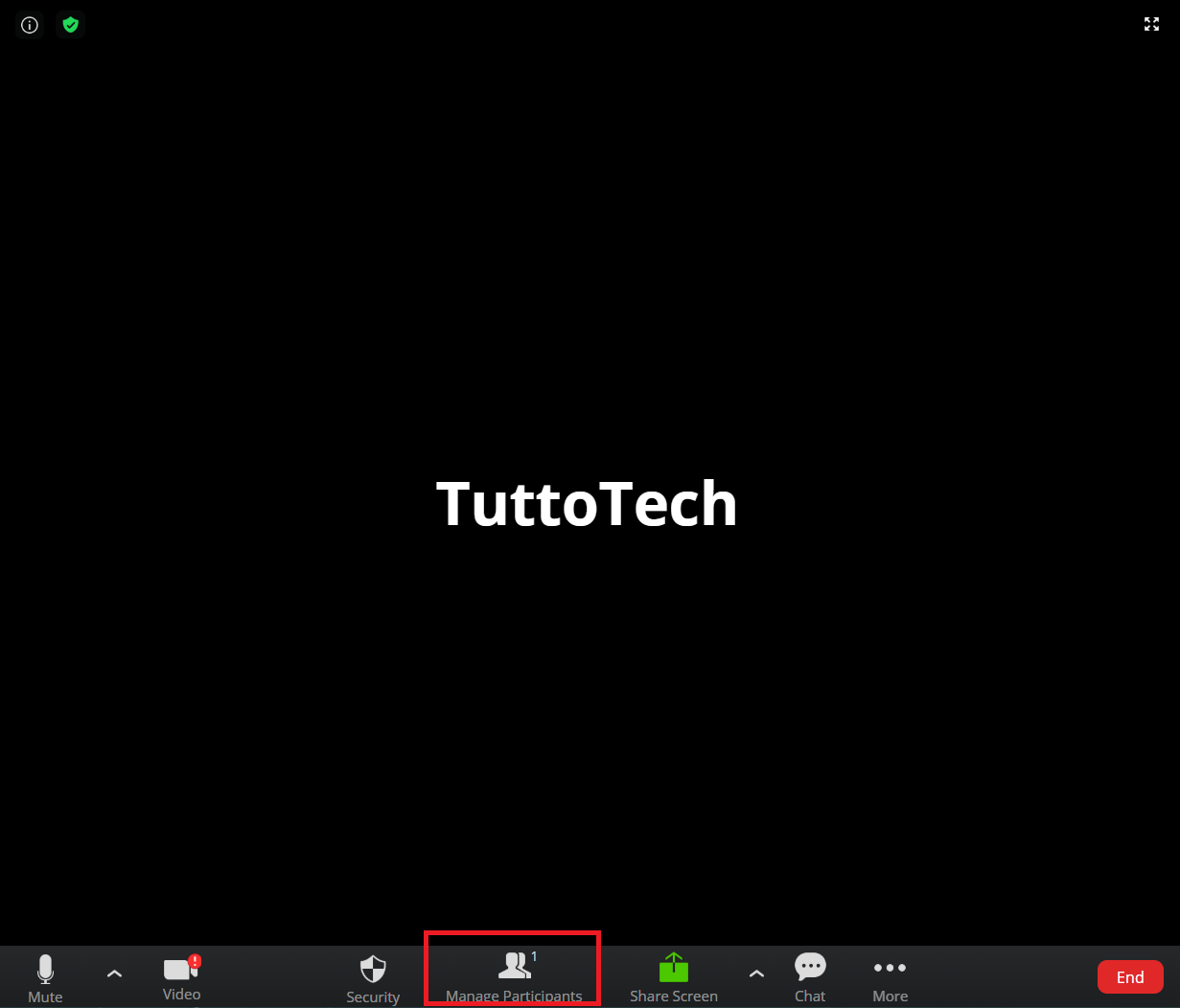Image resolution: width=1180 pixels, height=1008 pixels.
Task: Select the Security text label in toolbar
Action: (373, 997)
